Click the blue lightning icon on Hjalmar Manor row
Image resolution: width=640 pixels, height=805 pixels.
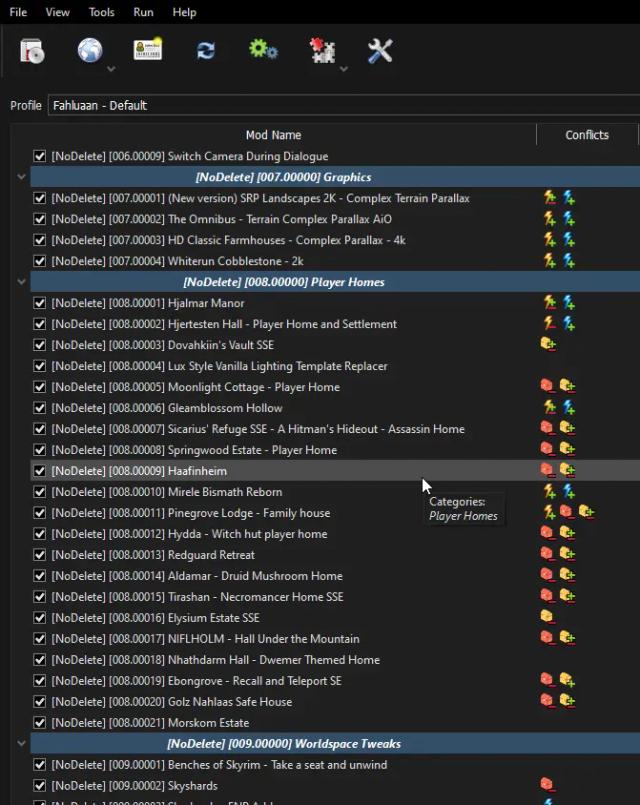569,303
